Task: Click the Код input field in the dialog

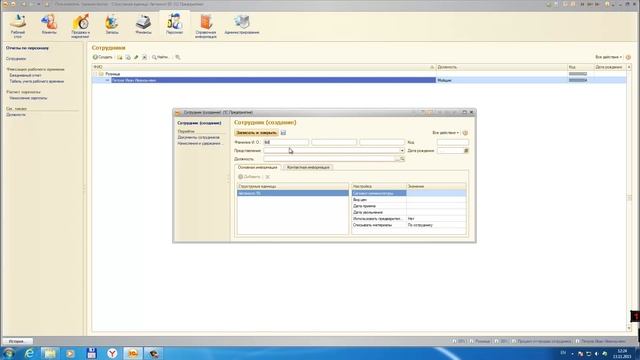Action: [453, 142]
